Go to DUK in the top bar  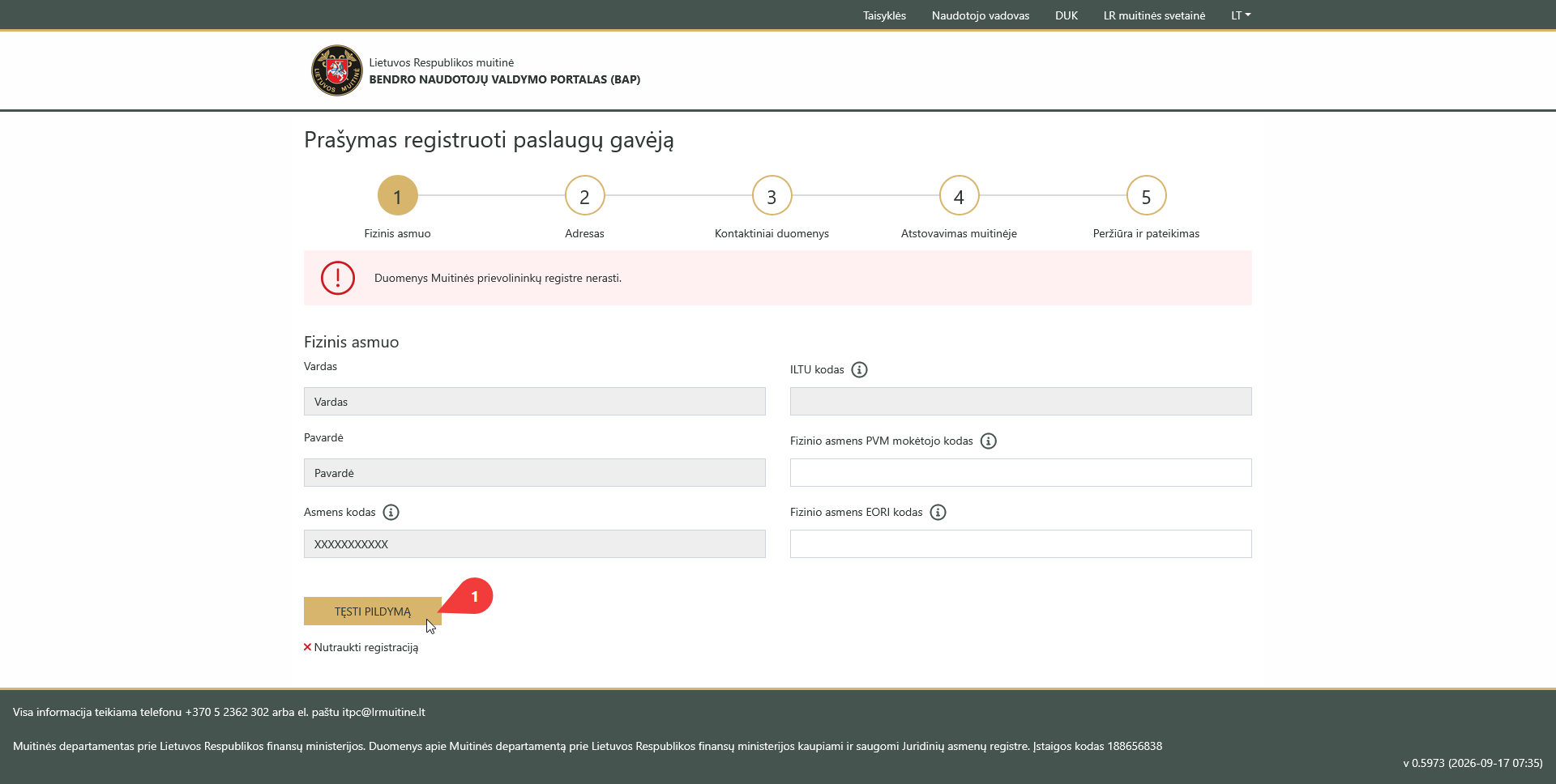click(x=1067, y=15)
